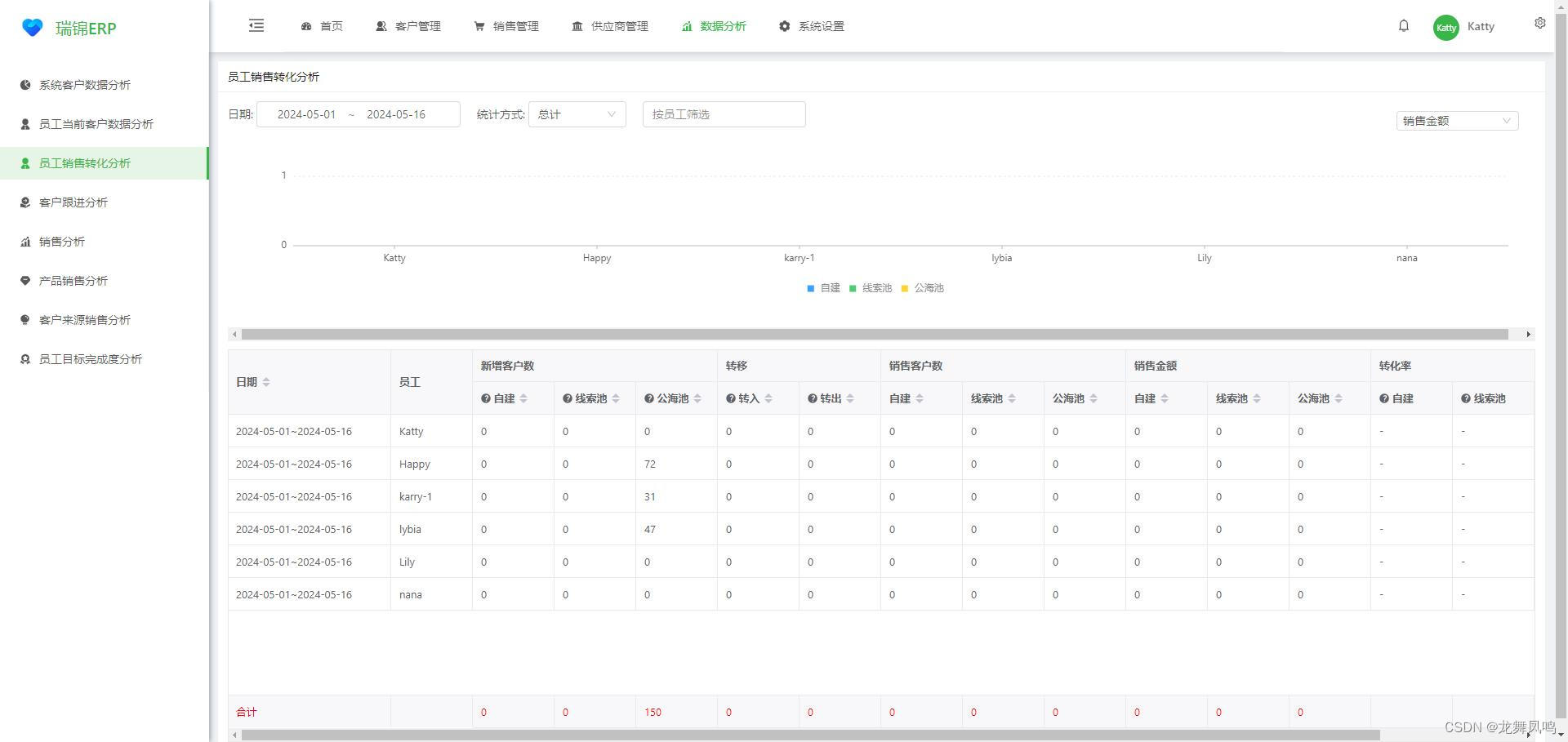Image resolution: width=1568 pixels, height=742 pixels.
Task: Open 员工当前客户数据分析 in the sidebar
Action: (105, 124)
